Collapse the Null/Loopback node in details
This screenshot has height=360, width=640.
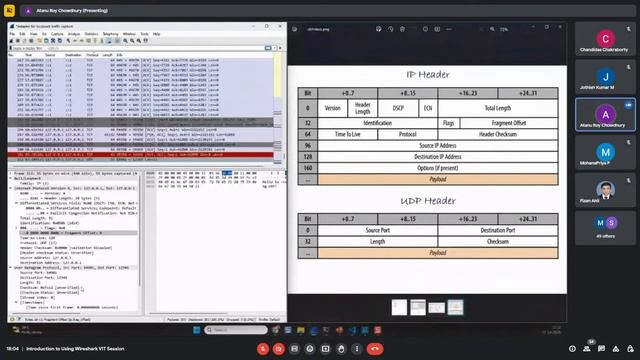(x=11, y=178)
